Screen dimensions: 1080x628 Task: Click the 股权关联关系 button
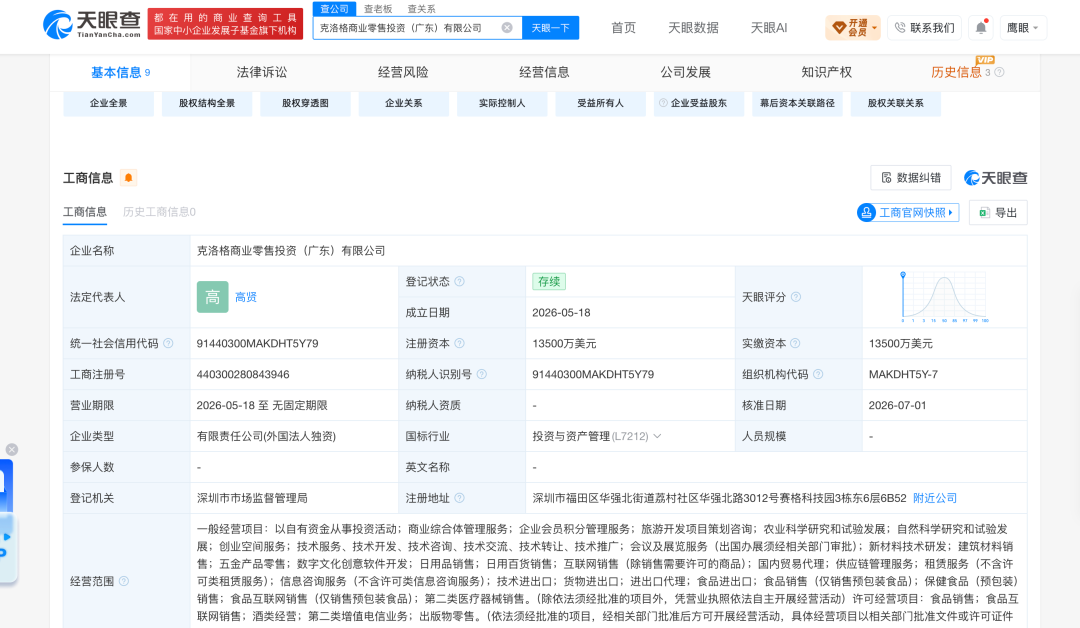pyautogui.click(x=895, y=103)
